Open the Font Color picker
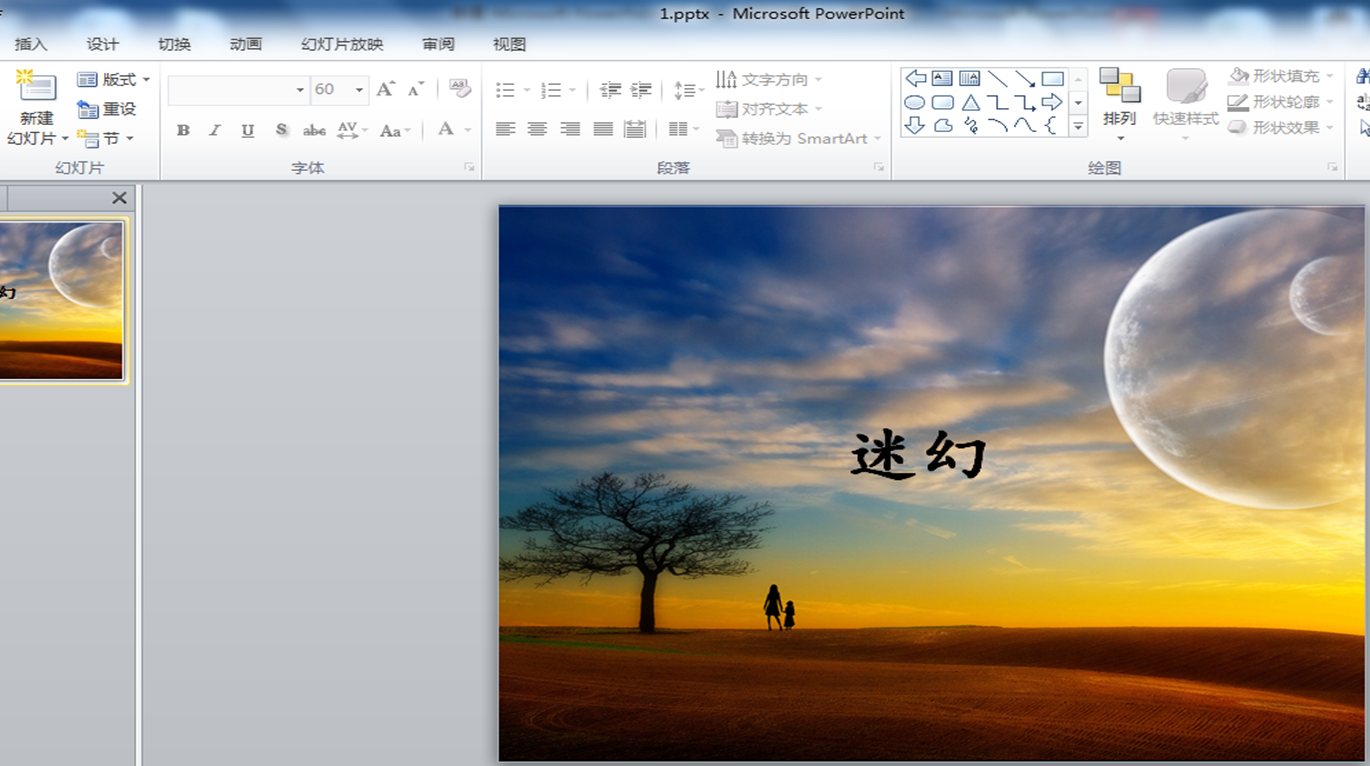The image size is (1370, 766). pyautogui.click(x=446, y=129)
